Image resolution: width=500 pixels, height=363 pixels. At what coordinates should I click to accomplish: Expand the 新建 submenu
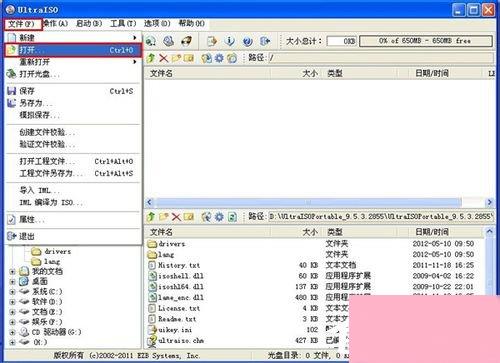coord(73,38)
